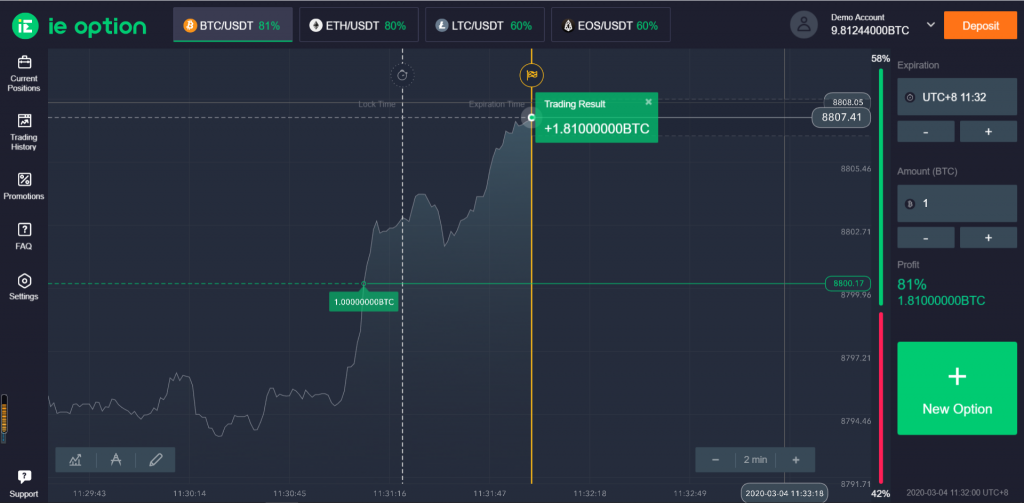Open Settings from the sidebar
The width and height of the screenshot is (1024, 503).
click(x=24, y=287)
